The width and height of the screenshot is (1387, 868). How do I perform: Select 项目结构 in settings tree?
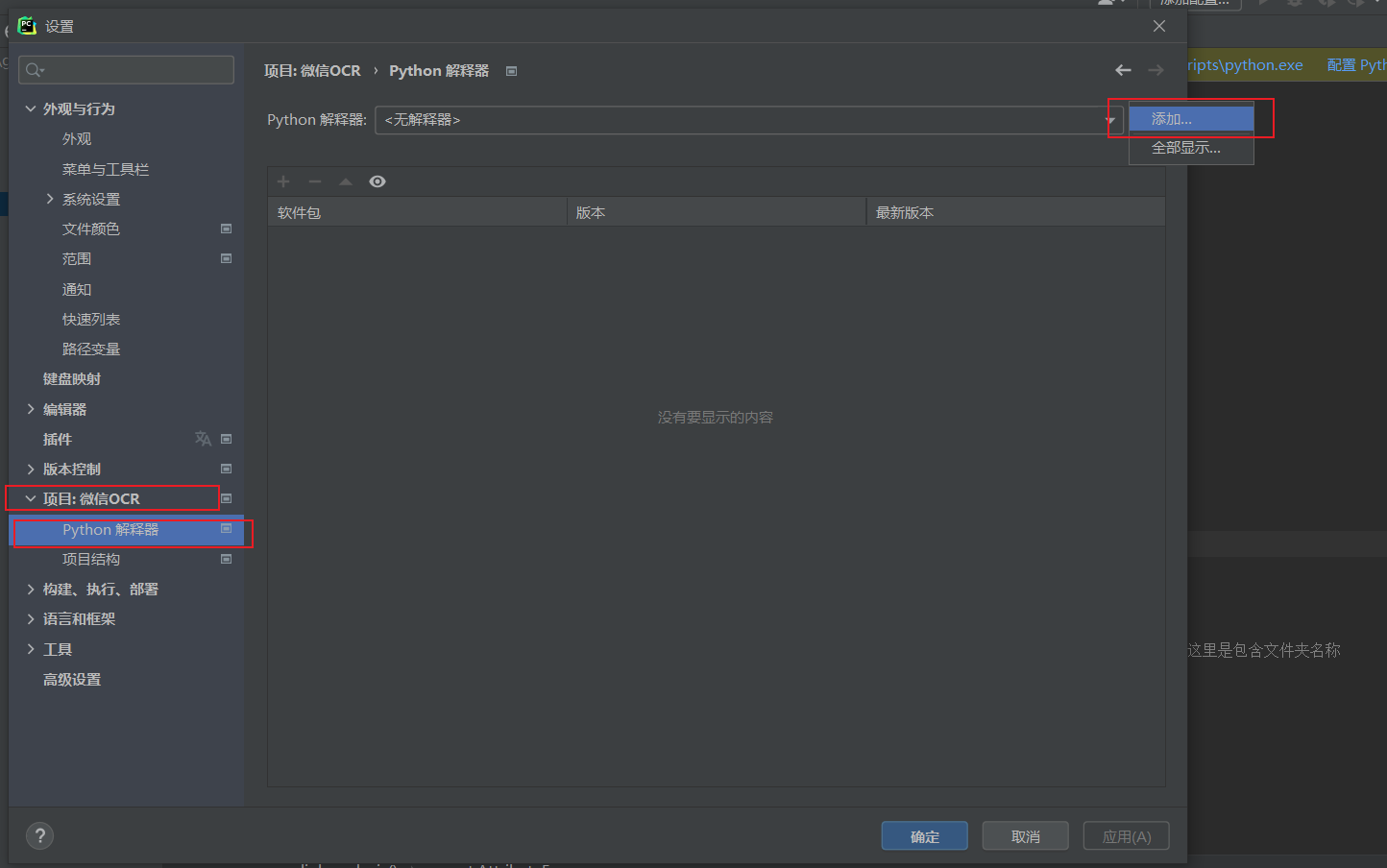[91, 559]
